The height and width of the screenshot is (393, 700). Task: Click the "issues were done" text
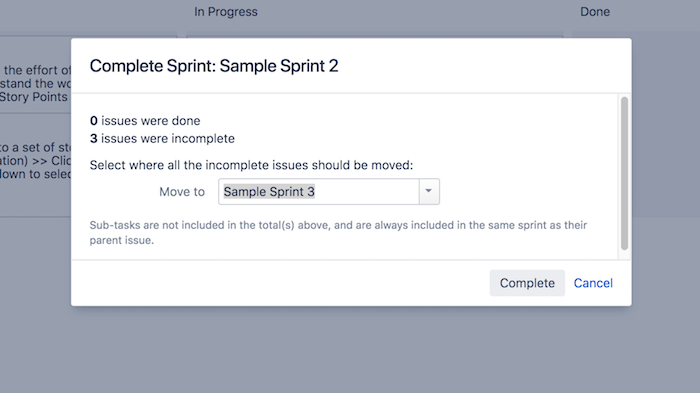tap(150, 121)
